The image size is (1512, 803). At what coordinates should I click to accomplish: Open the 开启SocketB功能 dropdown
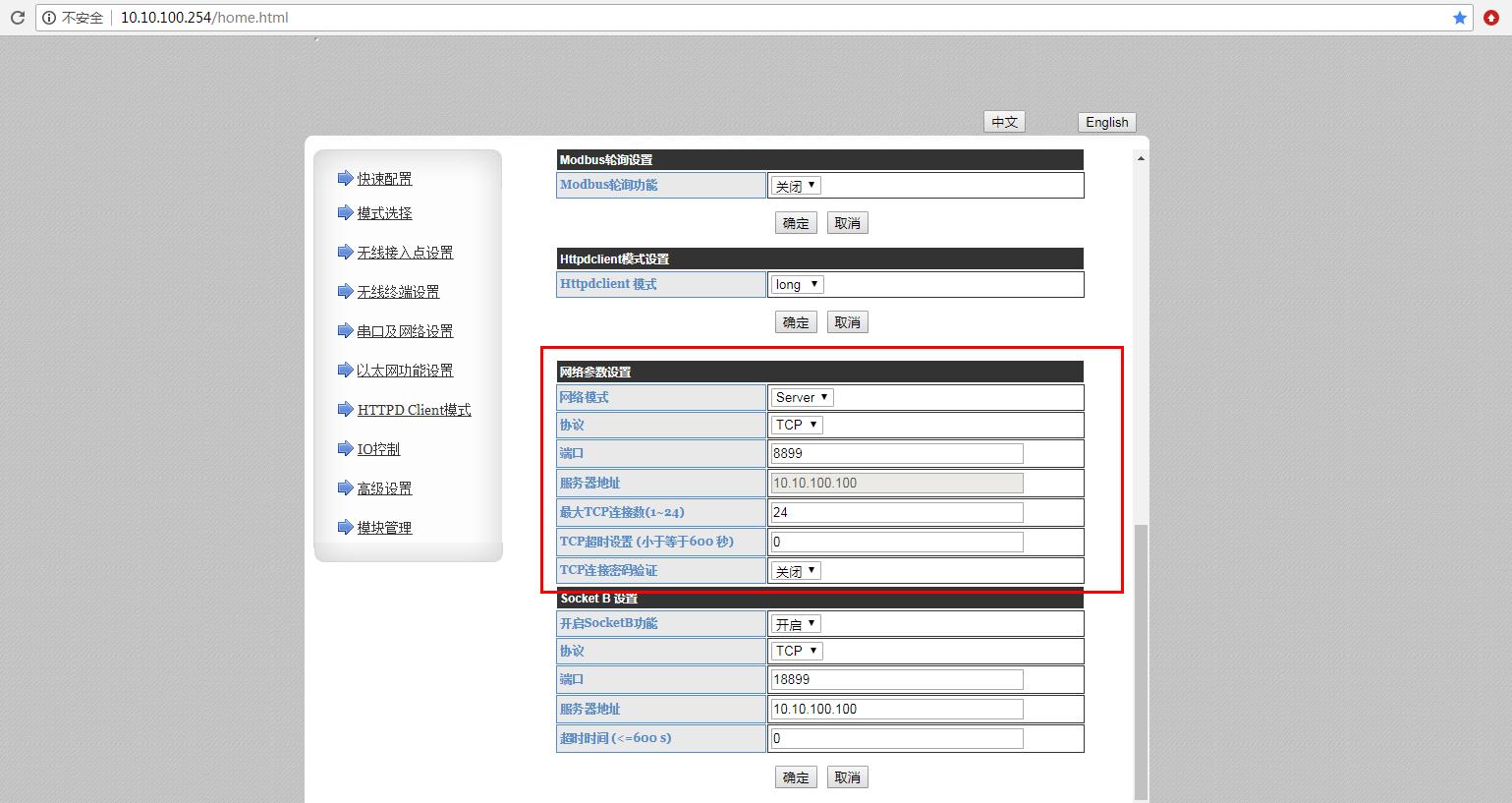click(x=796, y=624)
